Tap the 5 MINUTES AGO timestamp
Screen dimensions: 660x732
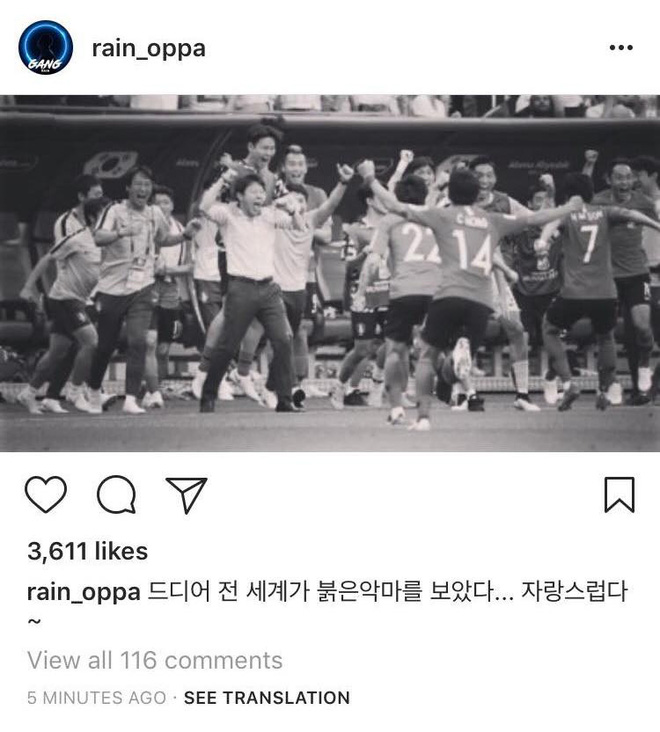[x=97, y=698]
